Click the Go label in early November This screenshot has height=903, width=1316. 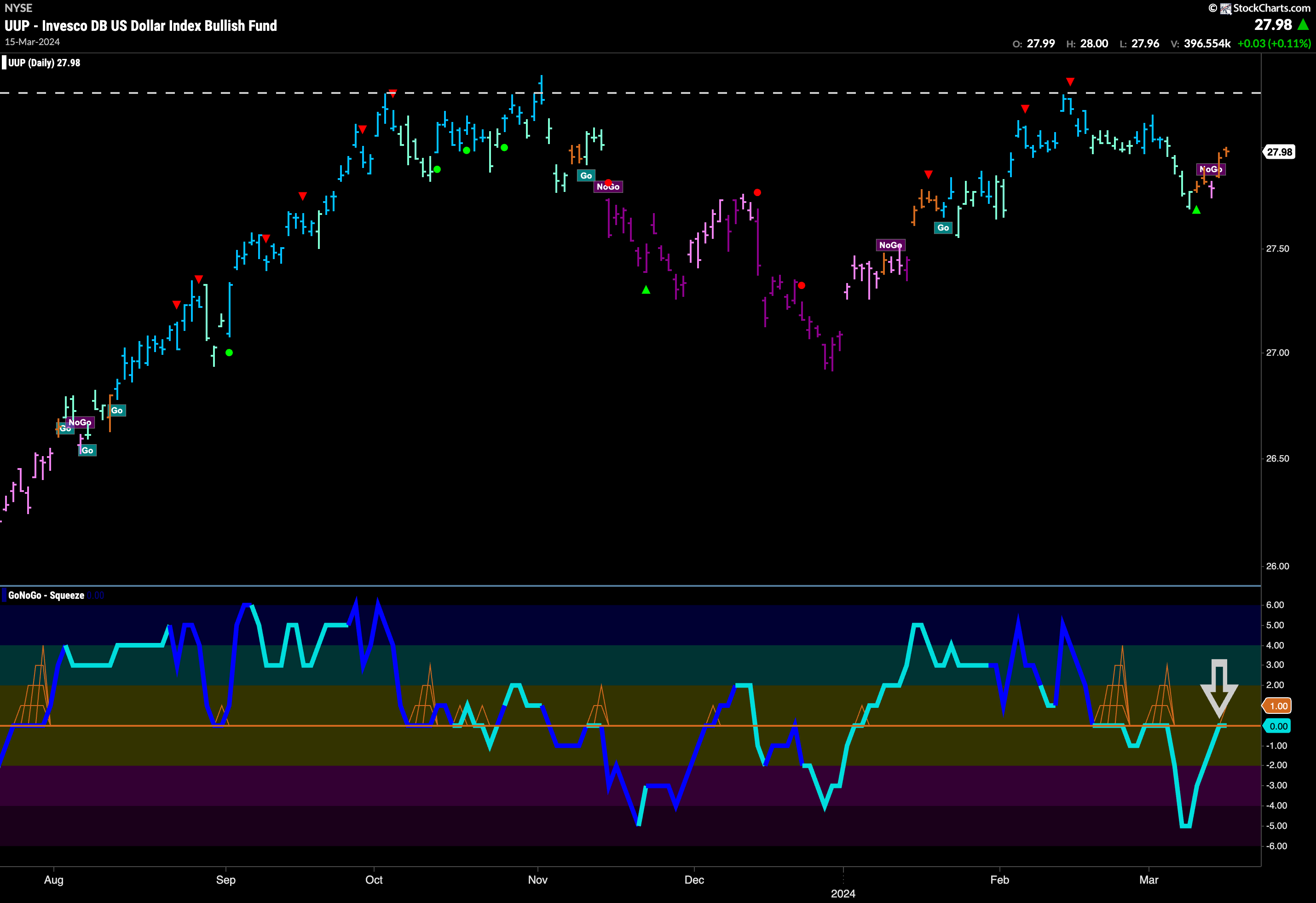point(586,176)
